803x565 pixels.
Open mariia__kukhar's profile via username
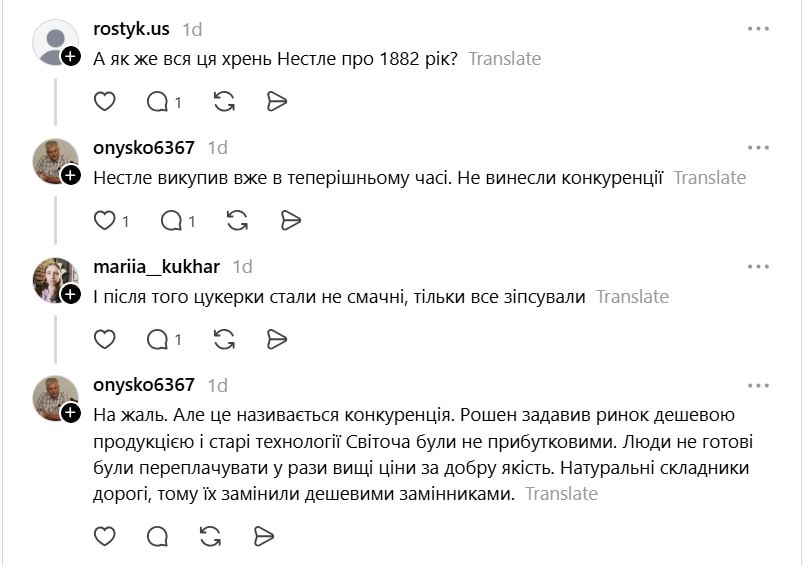point(157,267)
